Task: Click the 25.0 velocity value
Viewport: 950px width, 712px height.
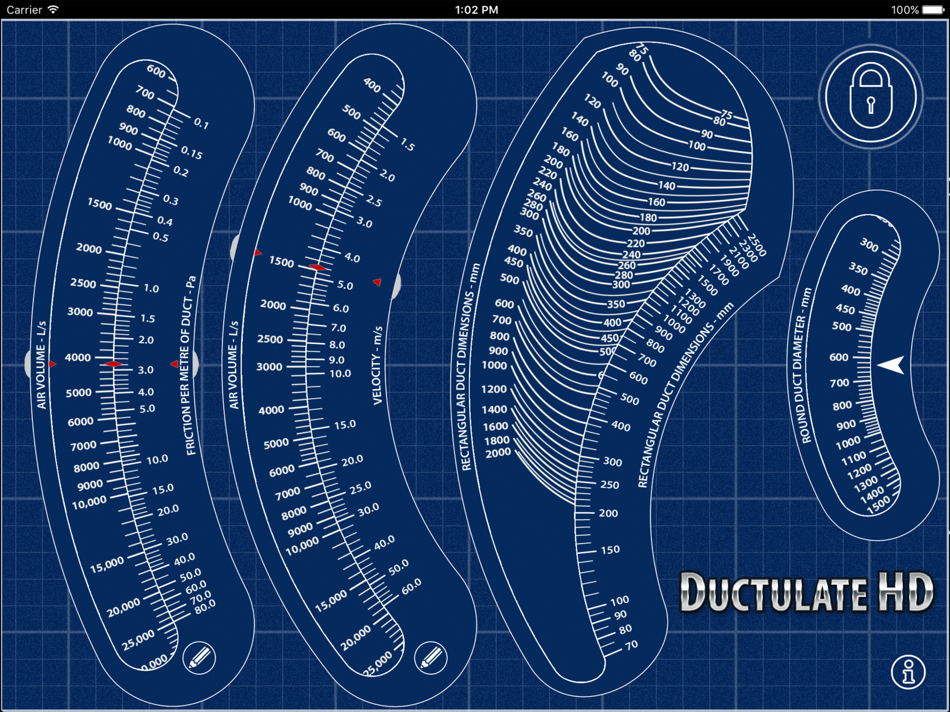Action: pos(360,488)
